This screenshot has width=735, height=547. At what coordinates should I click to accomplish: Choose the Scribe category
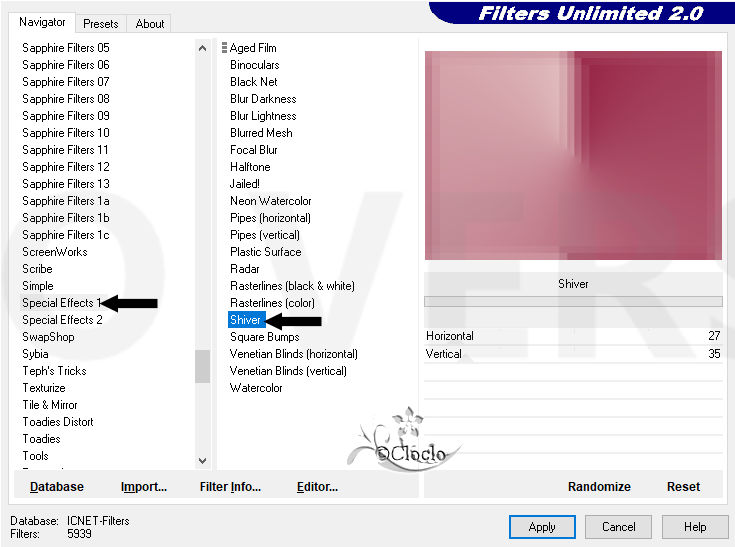coord(38,269)
